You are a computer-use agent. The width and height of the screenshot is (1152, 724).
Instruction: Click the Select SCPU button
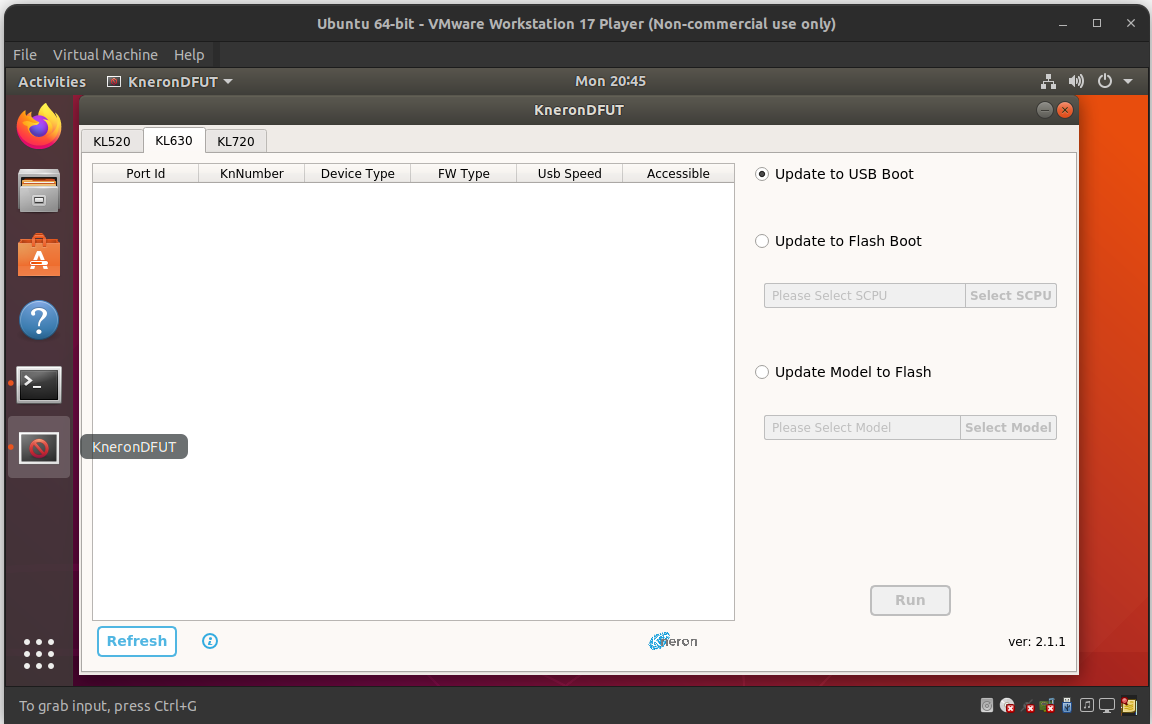click(x=1010, y=295)
